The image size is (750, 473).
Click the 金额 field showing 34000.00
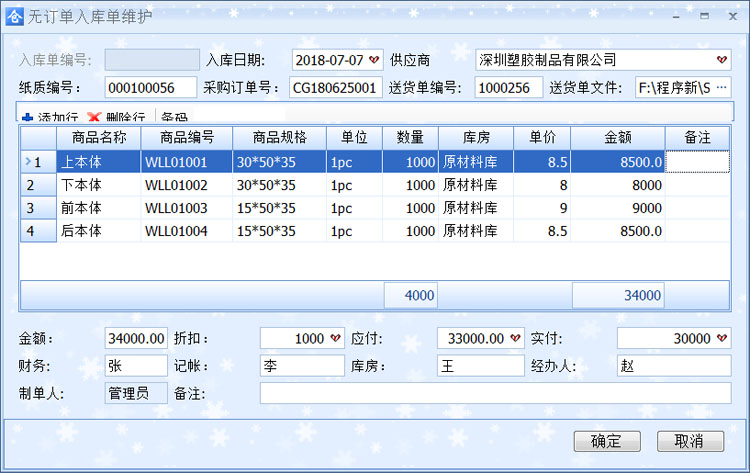coord(136,338)
